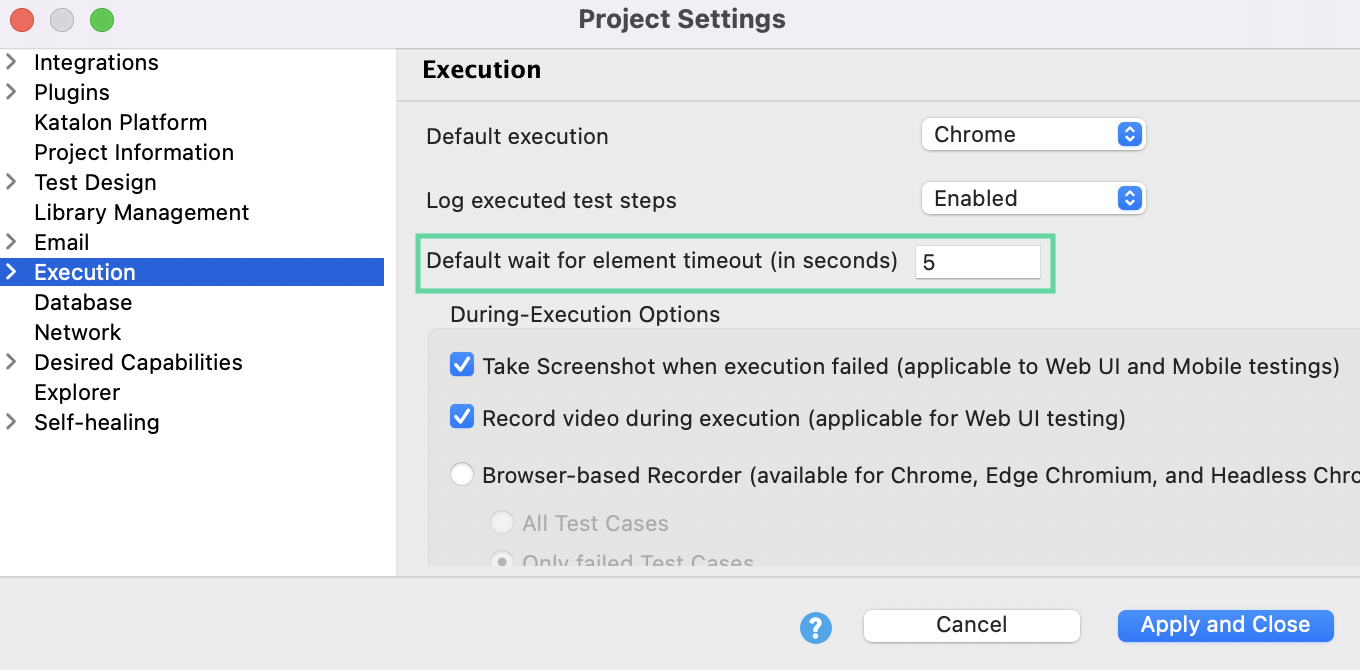Open the Default execution Chrome dropdown
Screen dimensions: 1360x670
coord(1032,134)
